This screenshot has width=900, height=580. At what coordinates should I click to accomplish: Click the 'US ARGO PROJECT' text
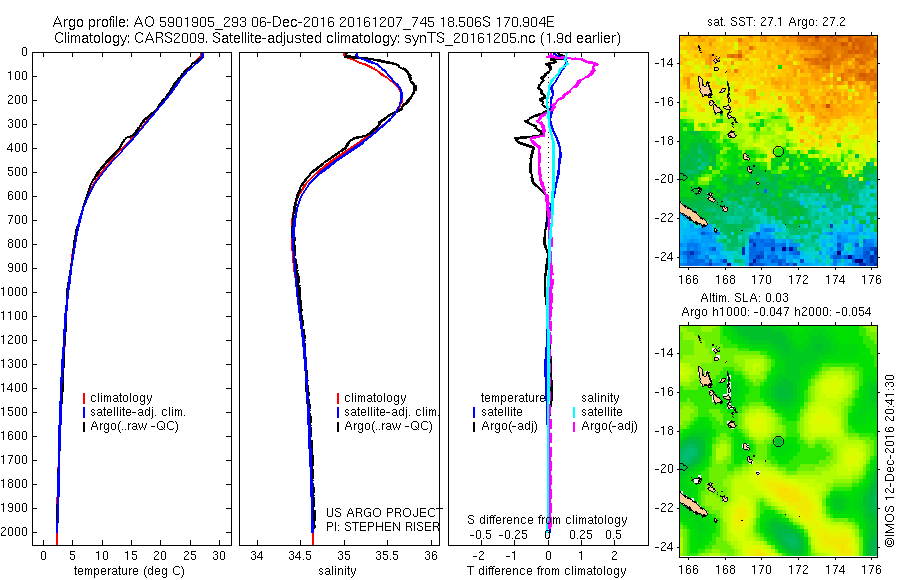[384, 512]
